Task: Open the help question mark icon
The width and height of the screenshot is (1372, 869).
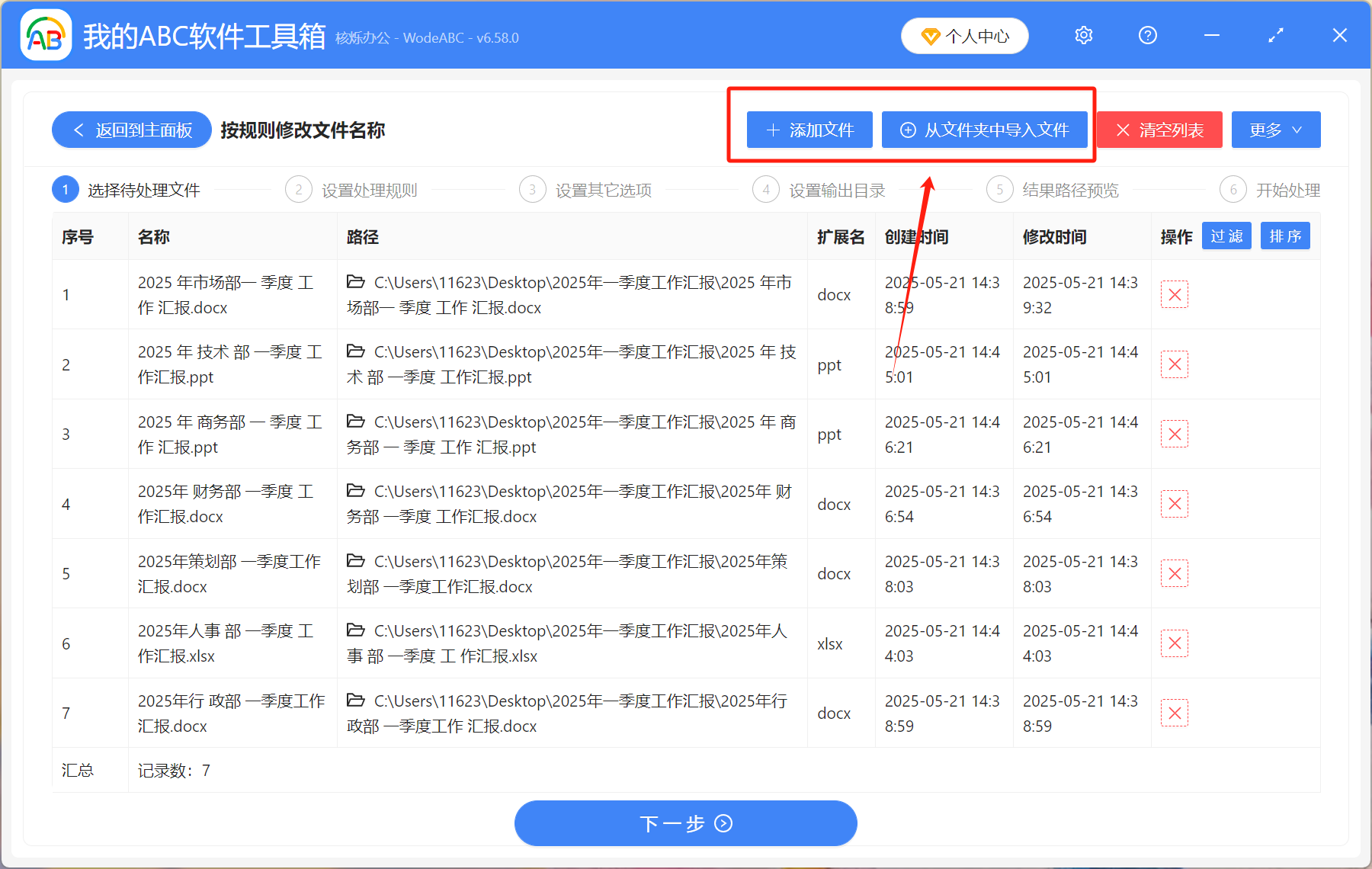Action: [1147, 35]
